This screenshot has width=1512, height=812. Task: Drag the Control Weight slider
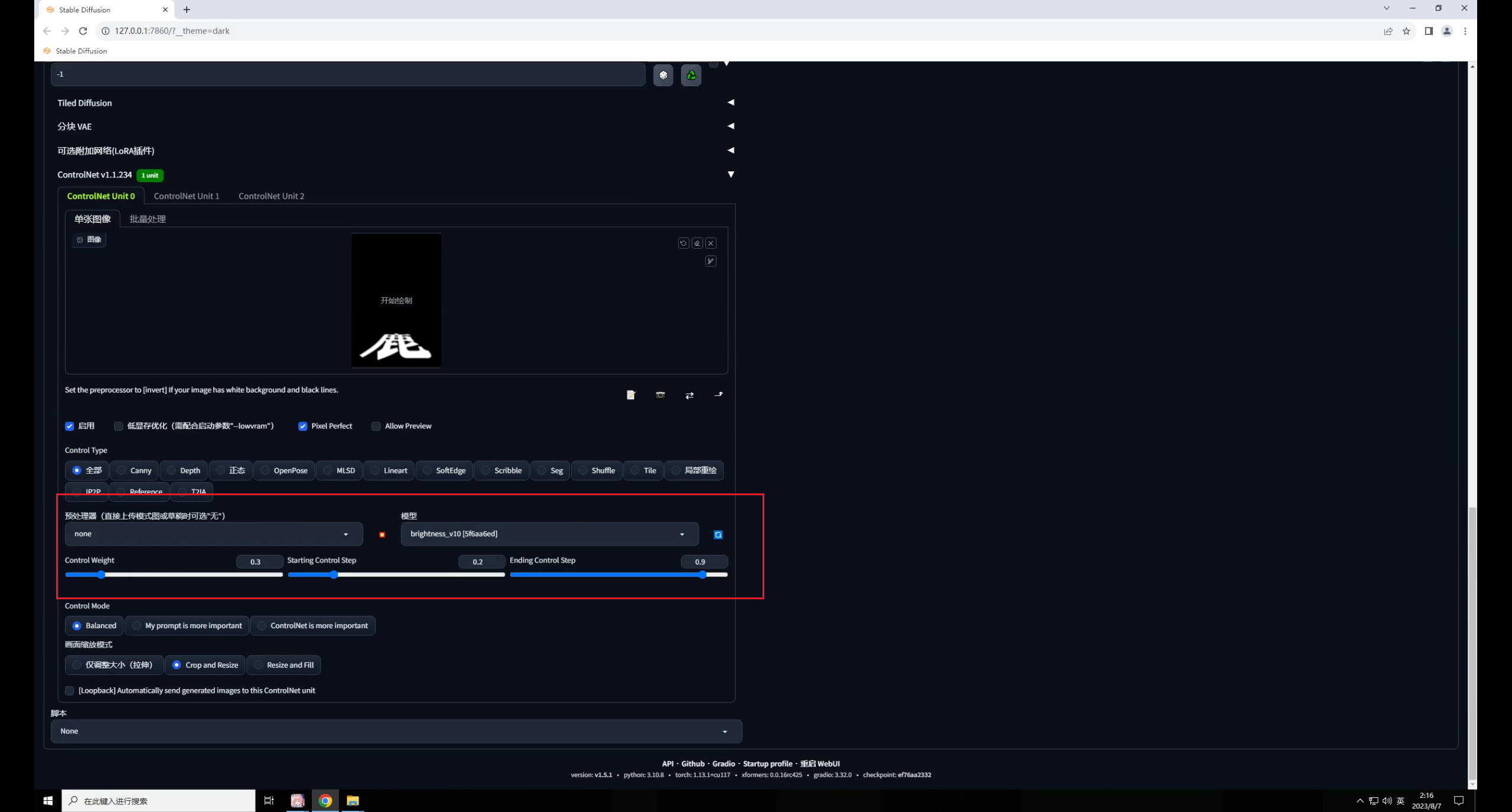coord(99,575)
